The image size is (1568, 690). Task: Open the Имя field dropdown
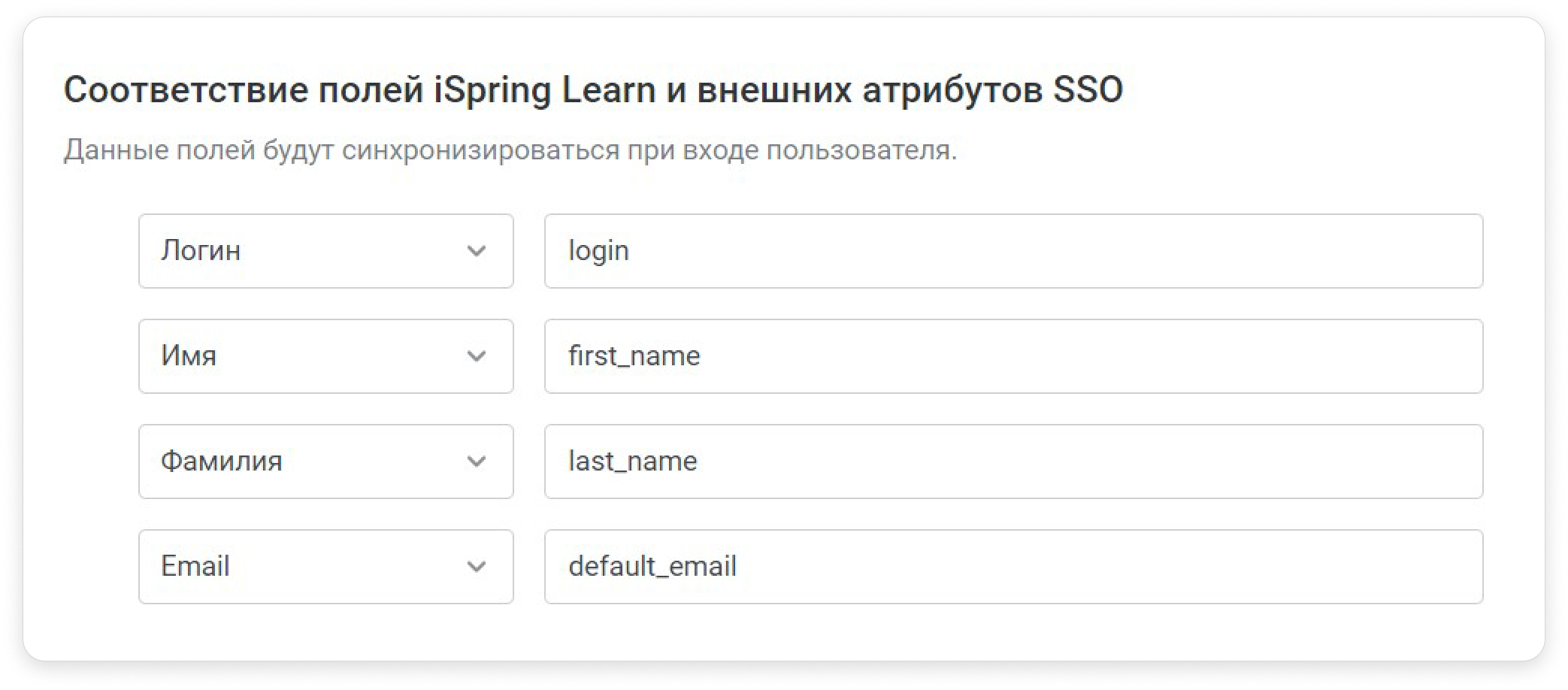[x=325, y=356]
